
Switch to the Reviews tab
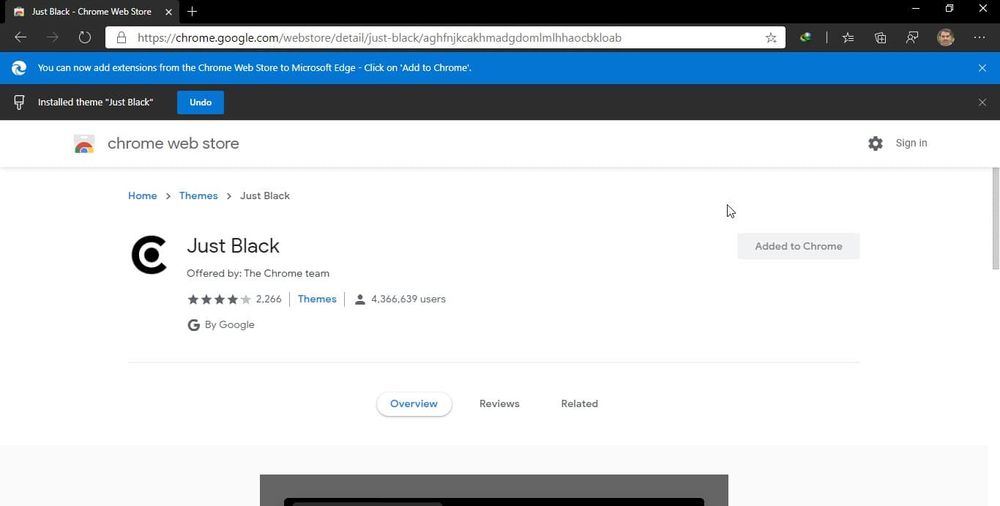(499, 404)
